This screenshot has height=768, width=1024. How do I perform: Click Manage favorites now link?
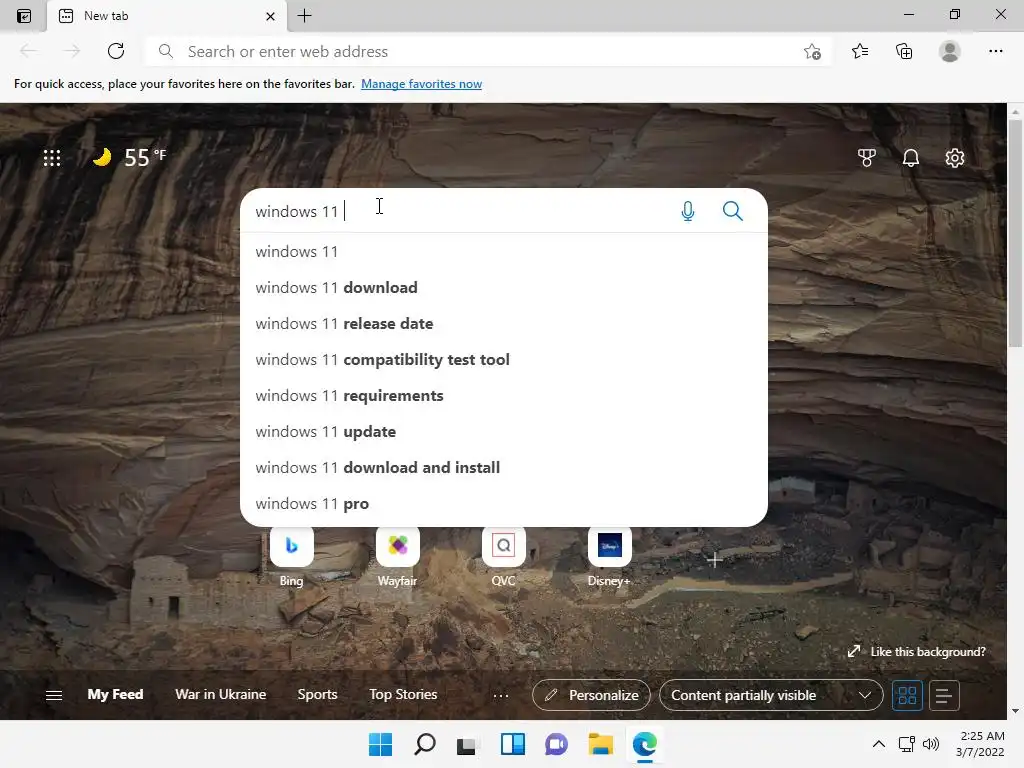coord(421,84)
